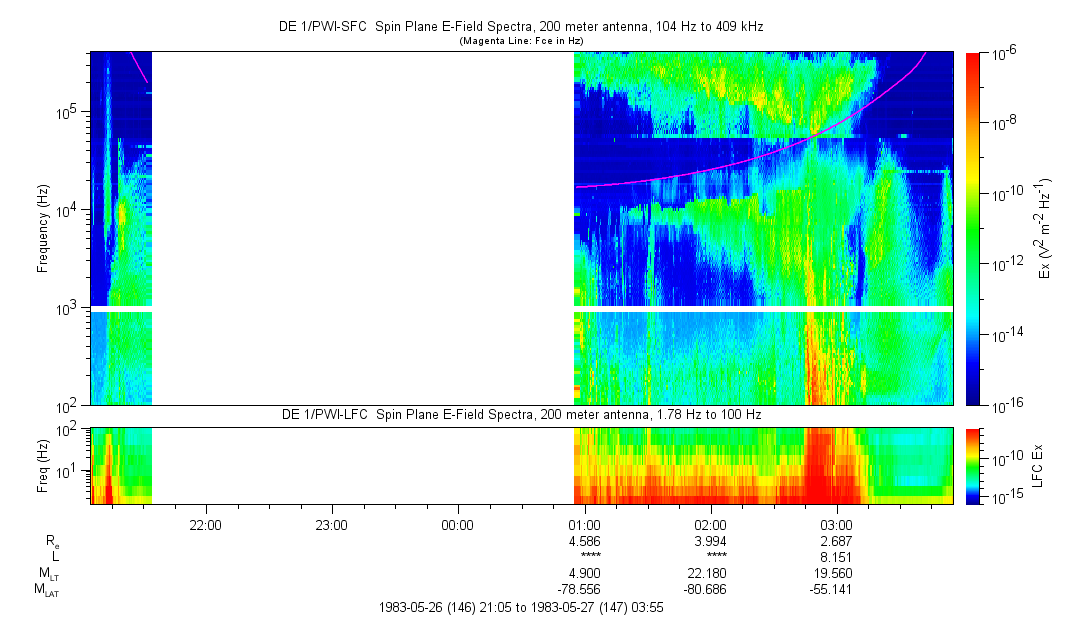
Task: Click the Magenta Line Fce subtitle text
Action: [x=521, y=41]
